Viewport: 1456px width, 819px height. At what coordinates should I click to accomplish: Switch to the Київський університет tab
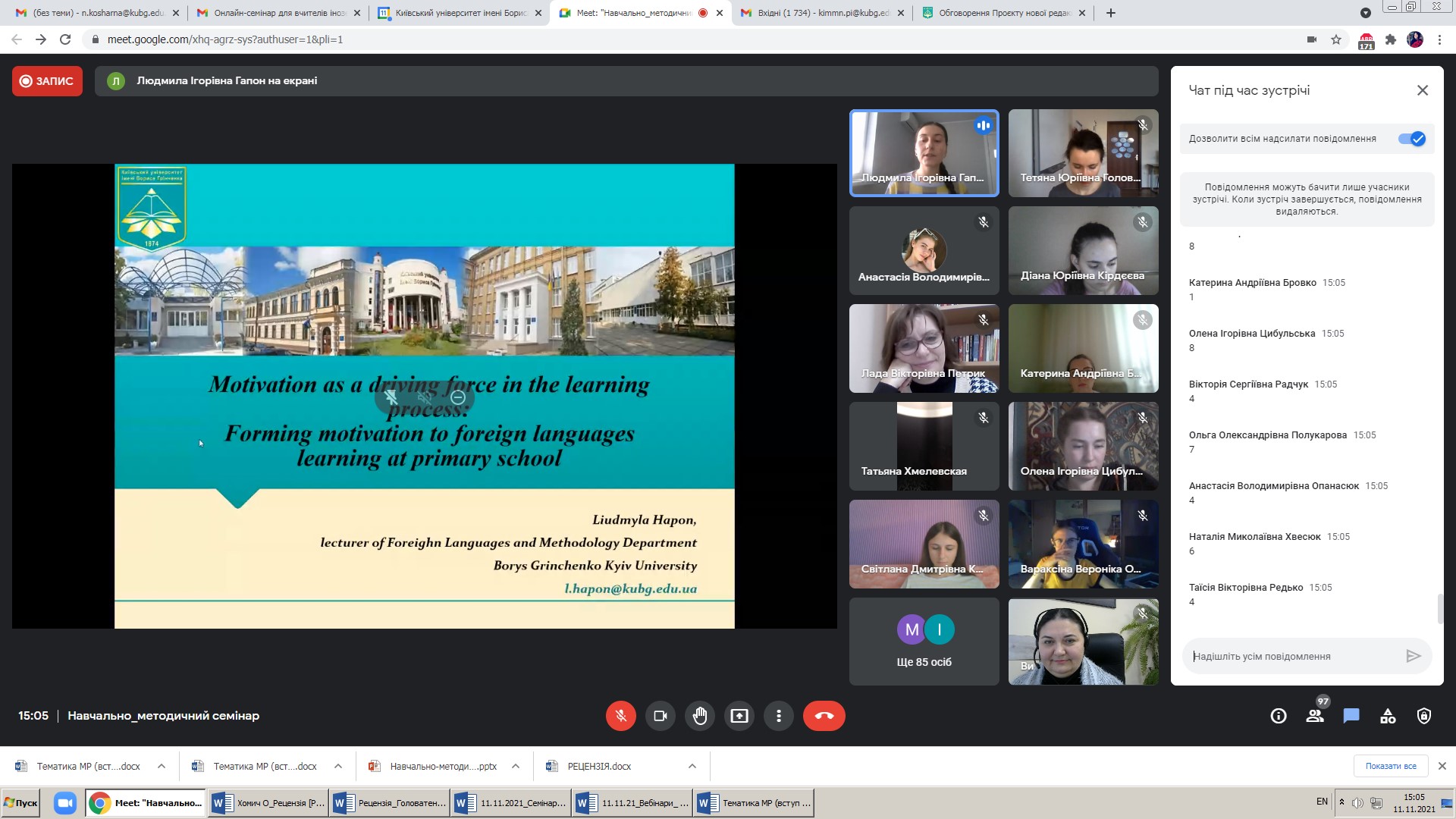460,13
